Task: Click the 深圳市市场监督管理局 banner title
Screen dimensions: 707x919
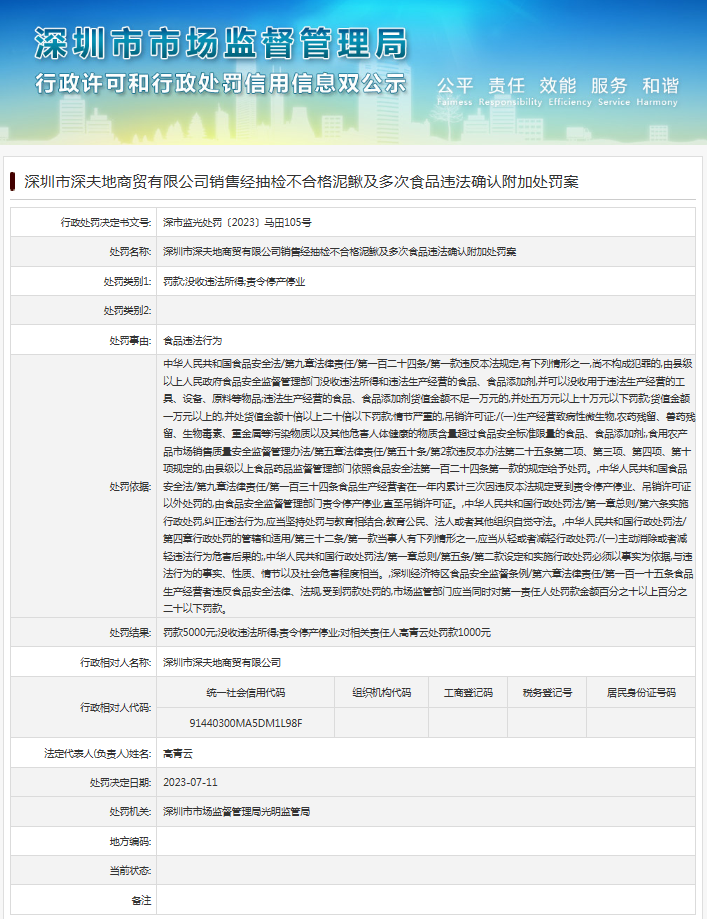Action: [x=221, y=43]
